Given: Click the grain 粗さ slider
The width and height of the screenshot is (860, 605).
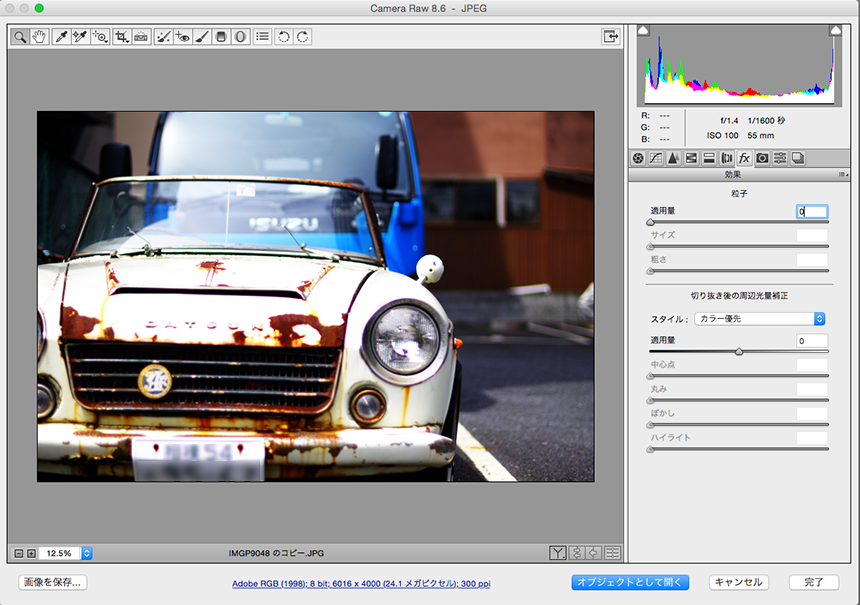Looking at the screenshot, I should point(739,271).
